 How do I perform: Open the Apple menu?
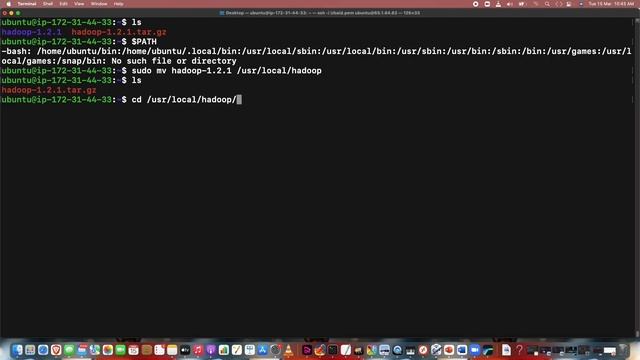tap(9, 4)
